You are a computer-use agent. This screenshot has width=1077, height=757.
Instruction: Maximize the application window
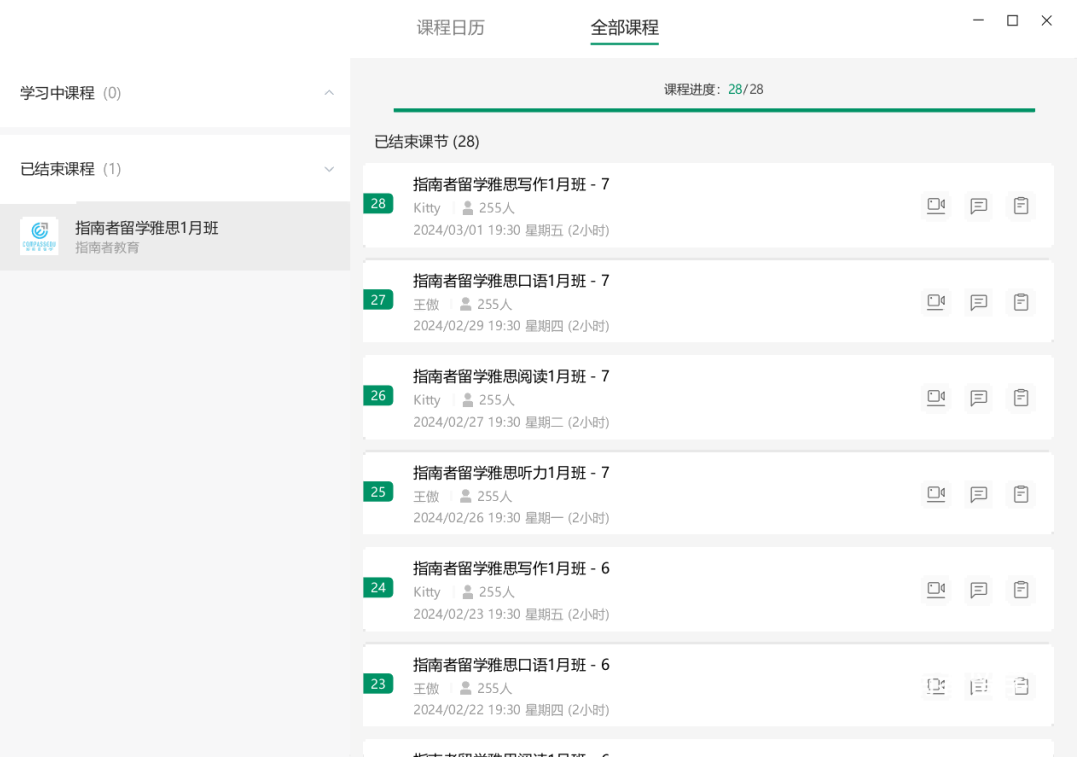(x=1012, y=21)
